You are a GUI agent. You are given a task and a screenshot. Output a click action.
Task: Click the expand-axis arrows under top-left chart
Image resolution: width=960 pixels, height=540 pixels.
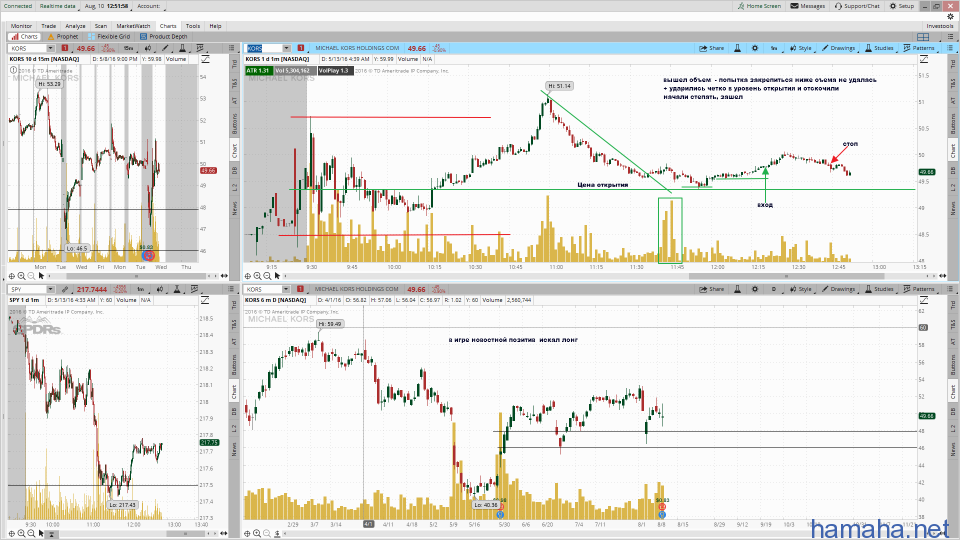[224, 276]
